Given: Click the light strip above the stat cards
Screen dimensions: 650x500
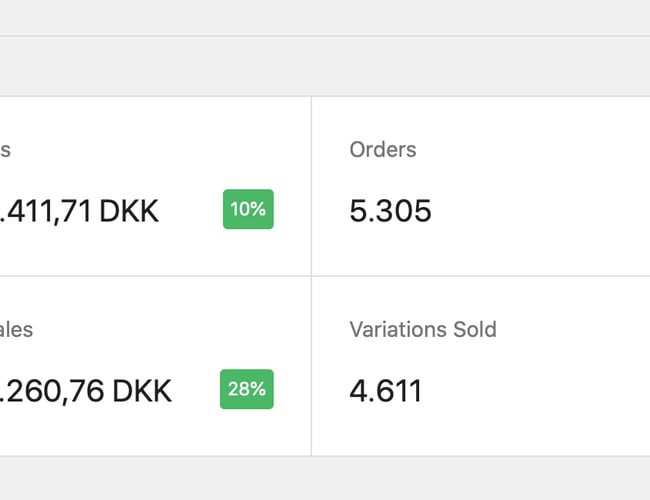Looking at the screenshot, I should point(325,66).
